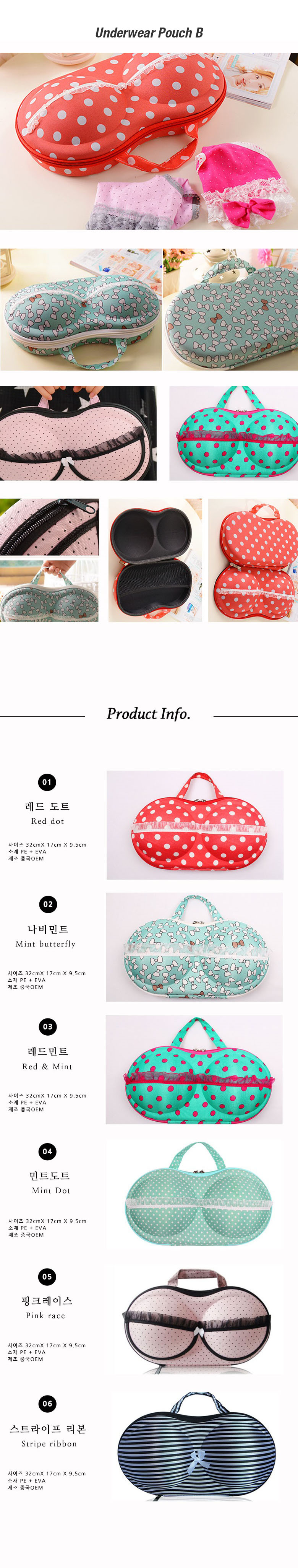This screenshot has width=298, height=1568.
Task: Select the Mint butterfly pouch product image
Action: coord(194,947)
